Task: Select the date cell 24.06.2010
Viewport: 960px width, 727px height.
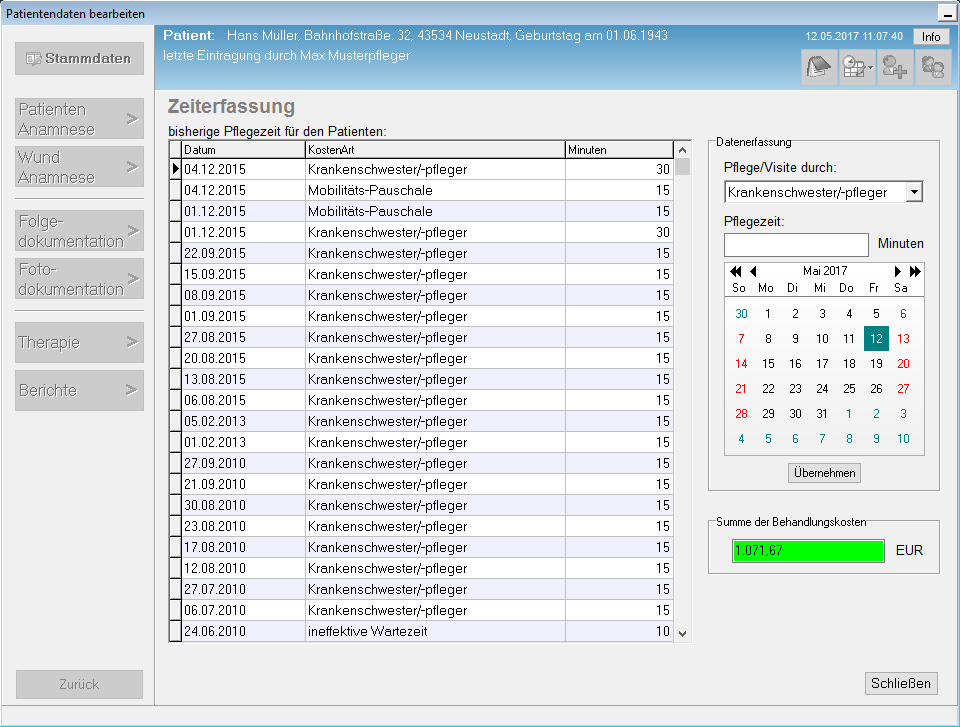Action: coord(244,631)
